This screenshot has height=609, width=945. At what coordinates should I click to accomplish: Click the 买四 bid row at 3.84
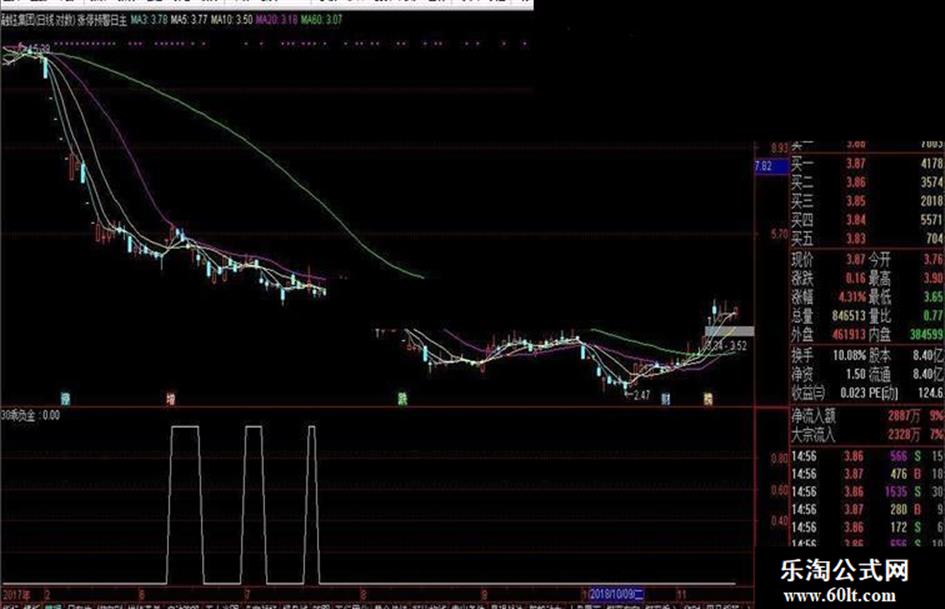(867, 219)
